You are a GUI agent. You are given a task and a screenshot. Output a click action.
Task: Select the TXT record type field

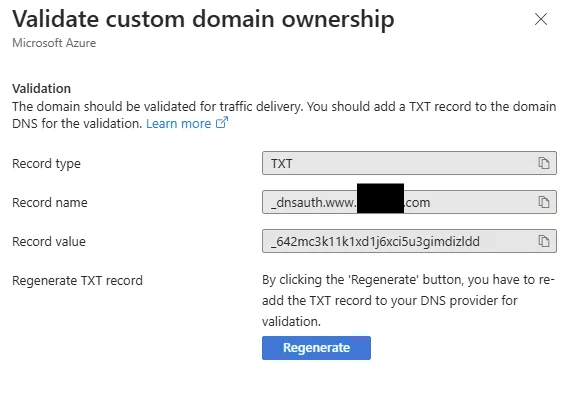click(409, 163)
